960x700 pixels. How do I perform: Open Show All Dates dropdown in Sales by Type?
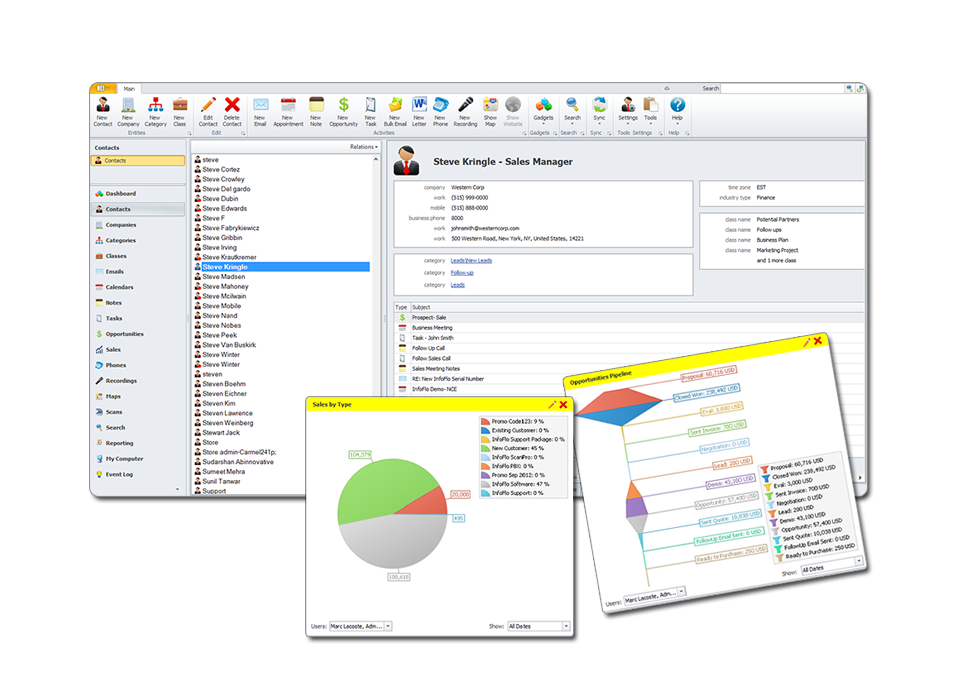click(x=539, y=626)
